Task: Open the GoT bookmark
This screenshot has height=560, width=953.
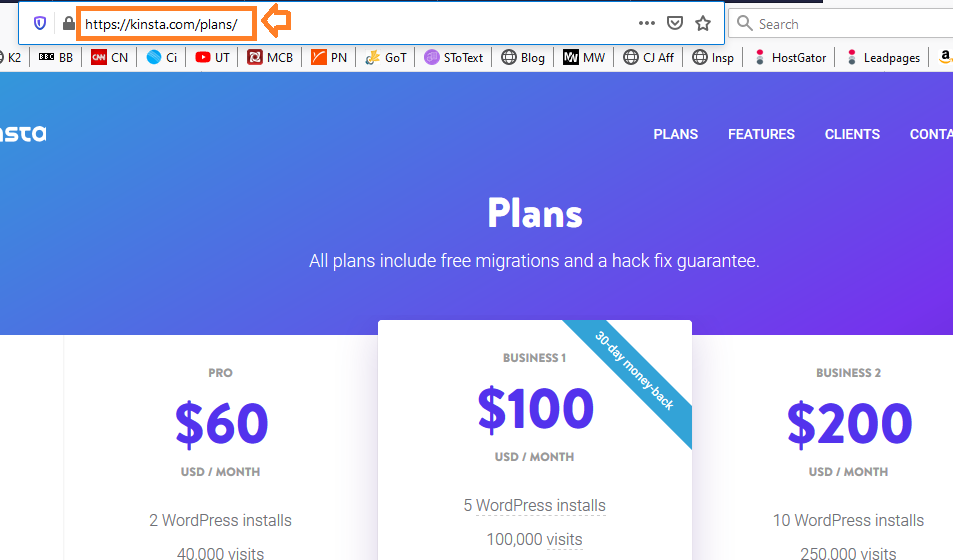Action: point(385,57)
